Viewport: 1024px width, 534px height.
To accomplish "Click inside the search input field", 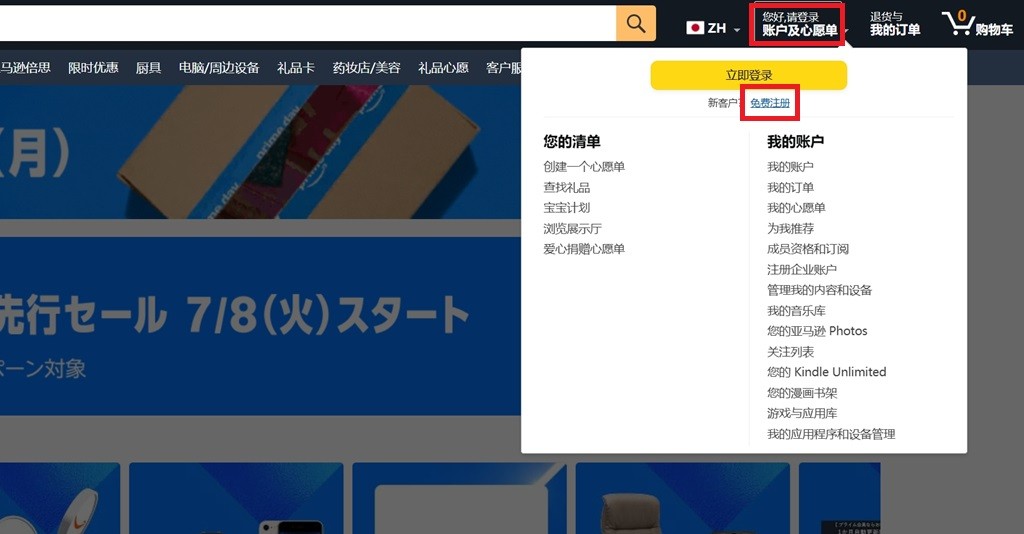I will coord(307,24).
